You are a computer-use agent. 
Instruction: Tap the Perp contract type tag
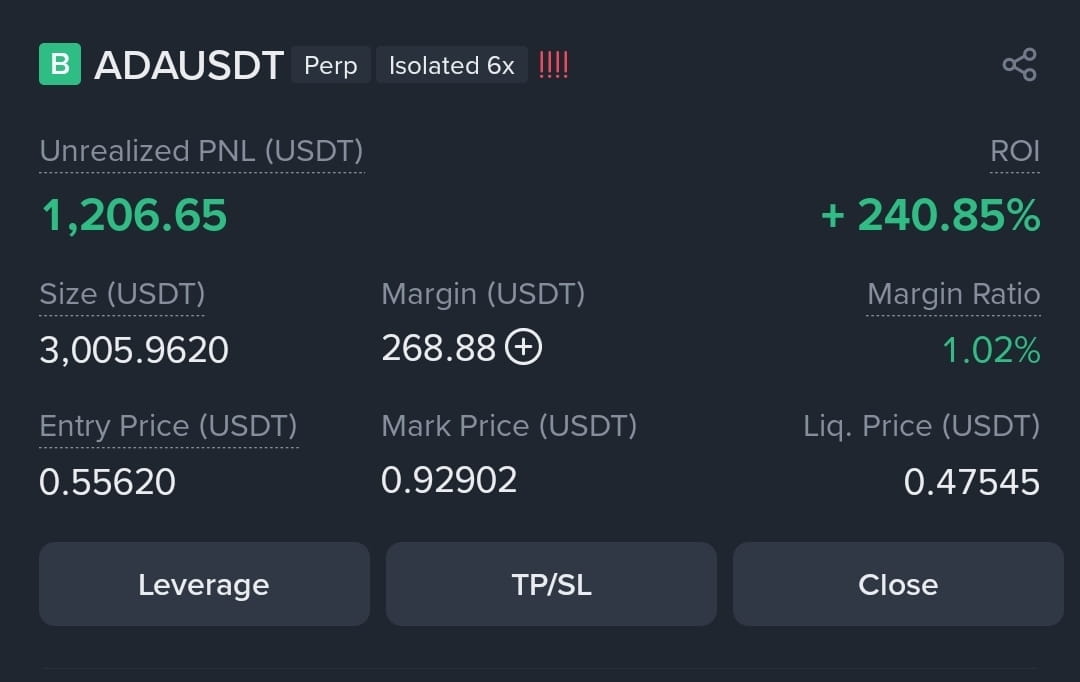pos(331,65)
